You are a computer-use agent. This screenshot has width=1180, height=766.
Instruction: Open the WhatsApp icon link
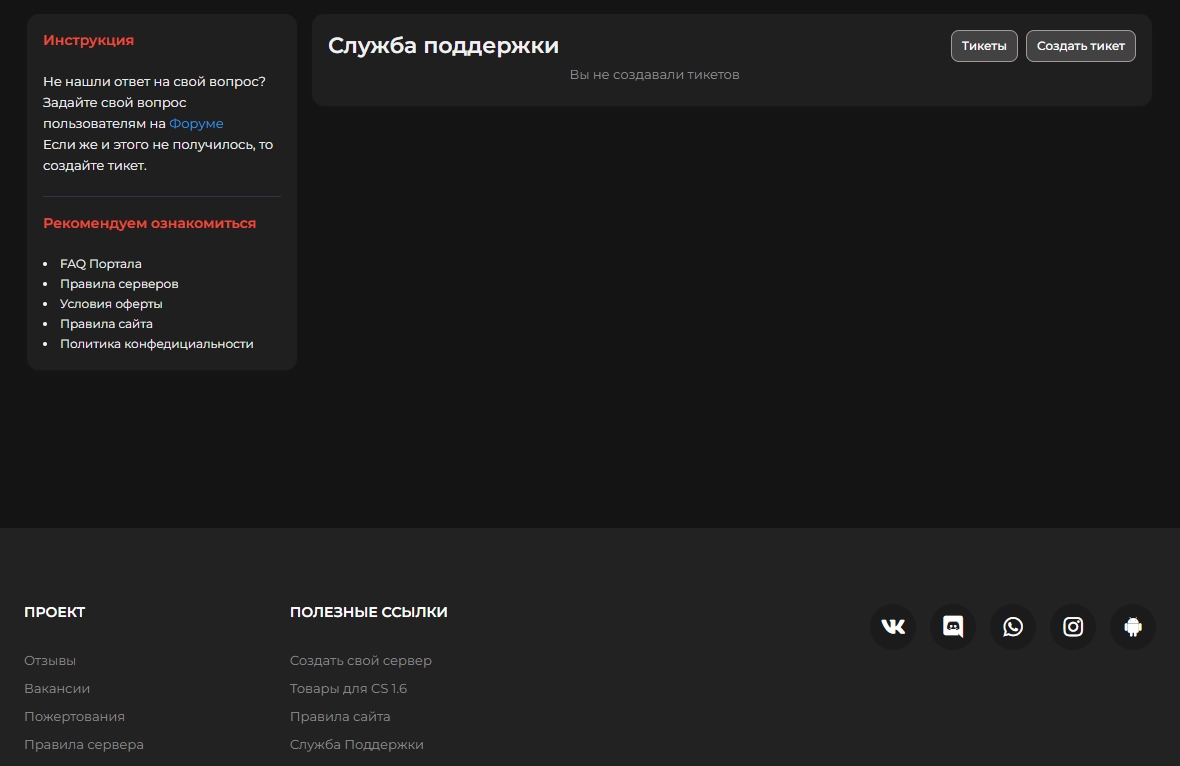[x=1013, y=627]
